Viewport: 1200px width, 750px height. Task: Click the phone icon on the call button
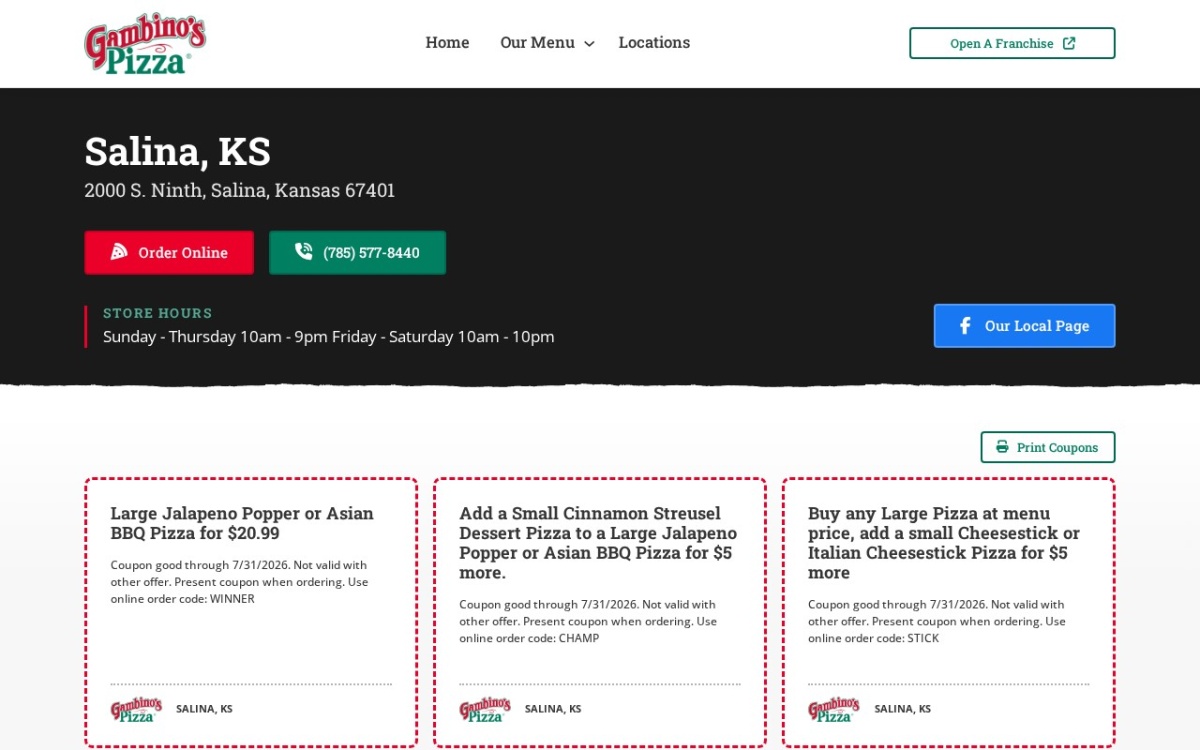(x=304, y=252)
